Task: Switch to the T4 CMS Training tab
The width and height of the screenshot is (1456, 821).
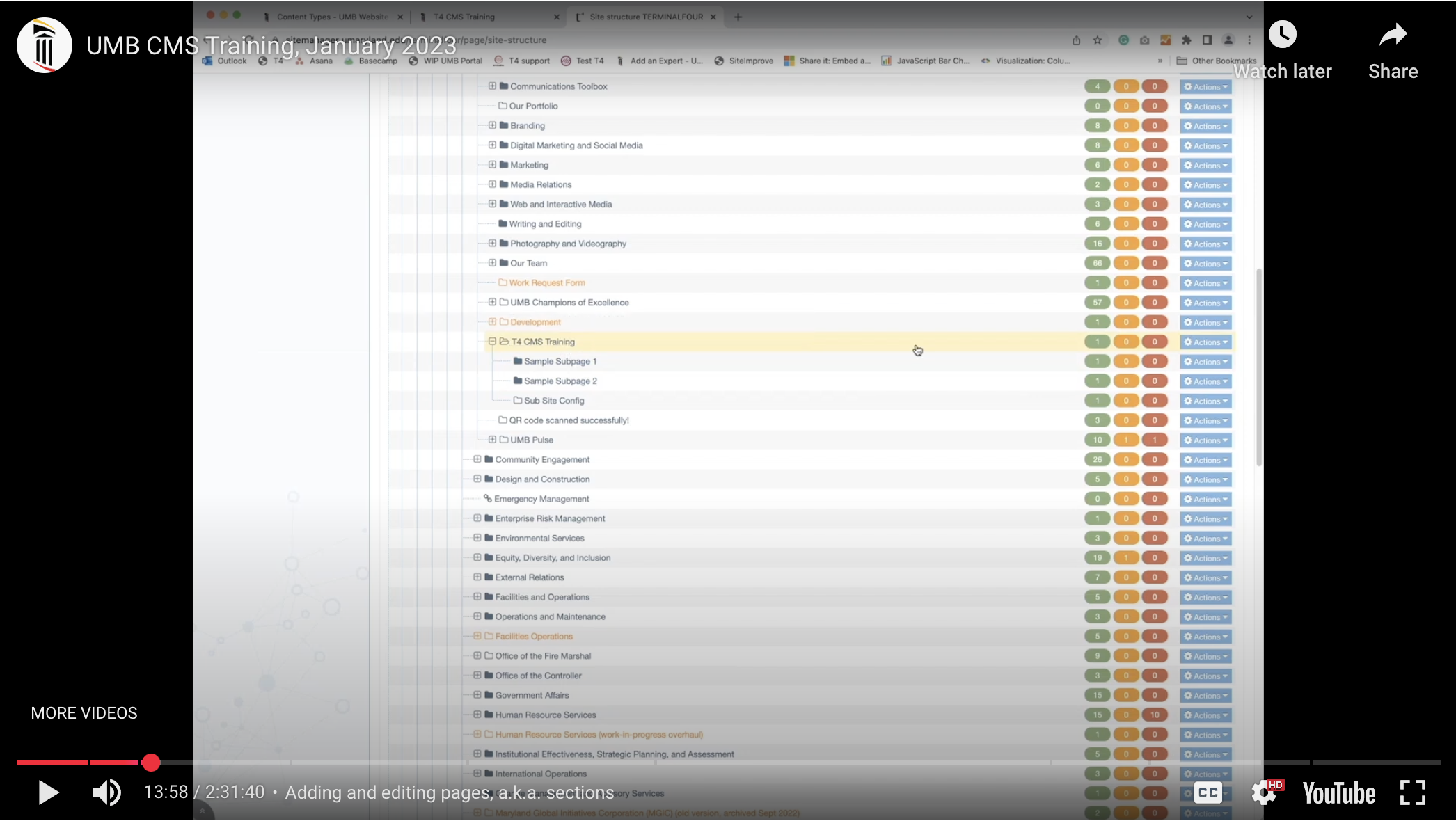Action: point(464,17)
